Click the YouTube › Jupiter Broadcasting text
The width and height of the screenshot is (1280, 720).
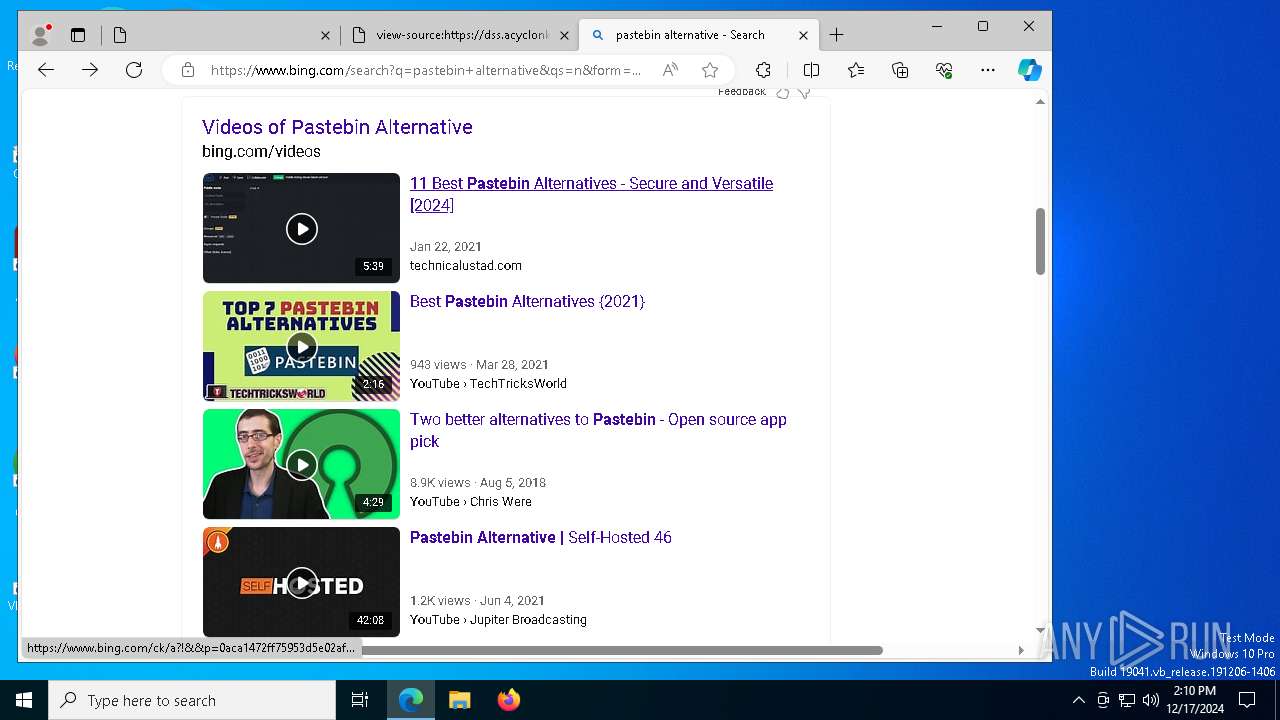[498, 620]
